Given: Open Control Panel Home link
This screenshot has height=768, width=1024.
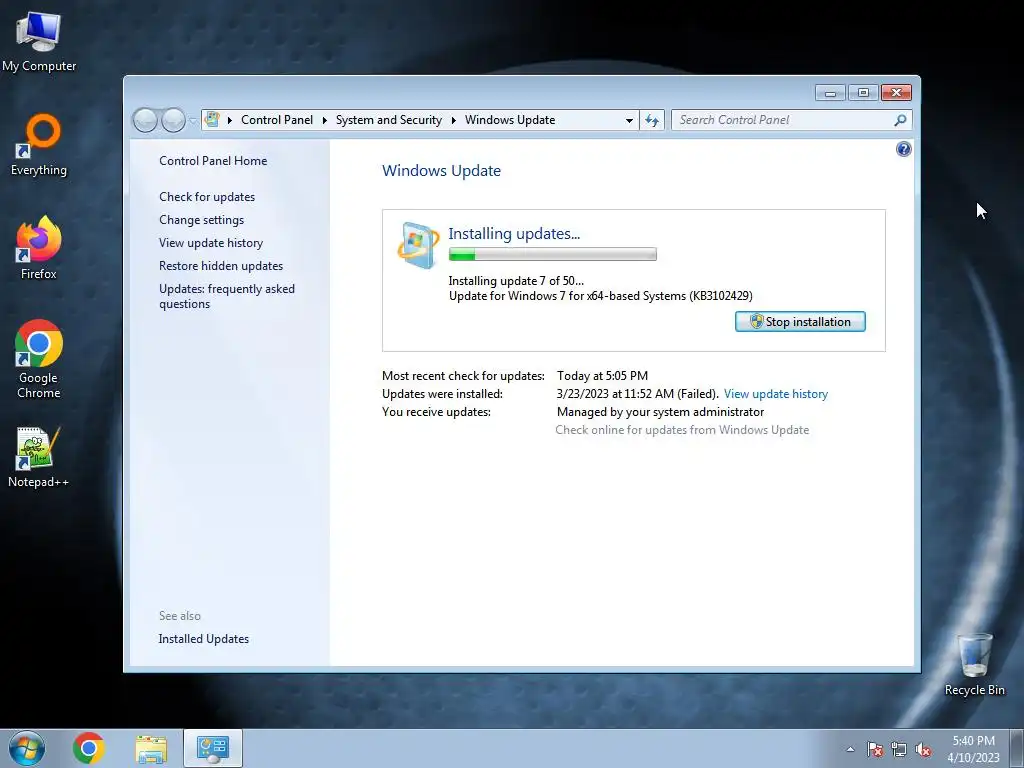Looking at the screenshot, I should [x=213, y=161].
